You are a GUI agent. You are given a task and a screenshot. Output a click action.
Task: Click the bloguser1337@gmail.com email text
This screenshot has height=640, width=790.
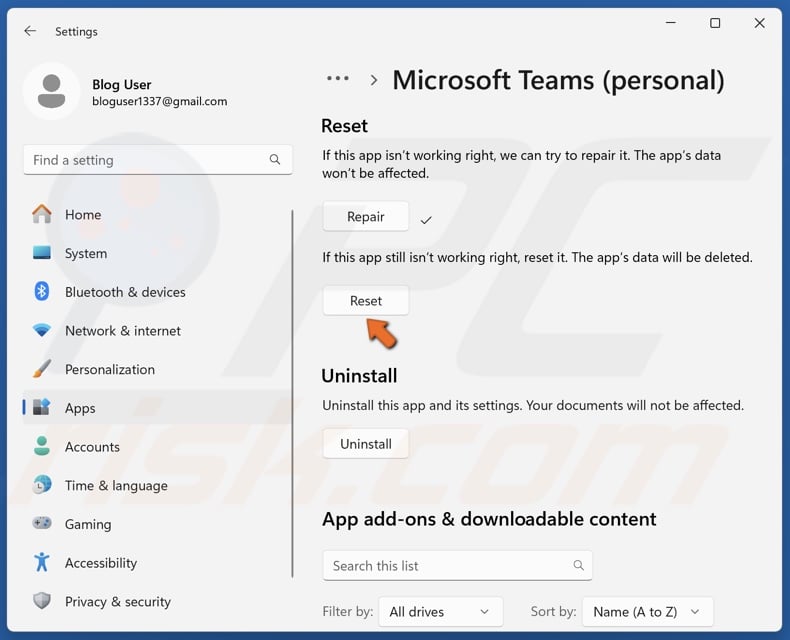pos(159,101)
